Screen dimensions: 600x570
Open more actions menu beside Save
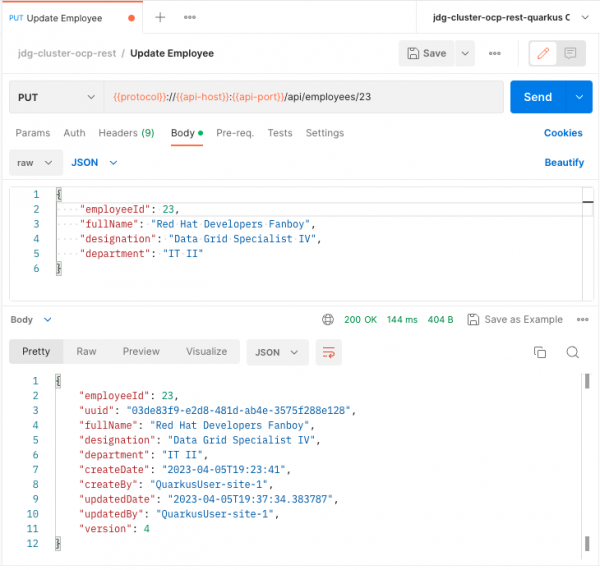tap(494, 53)
